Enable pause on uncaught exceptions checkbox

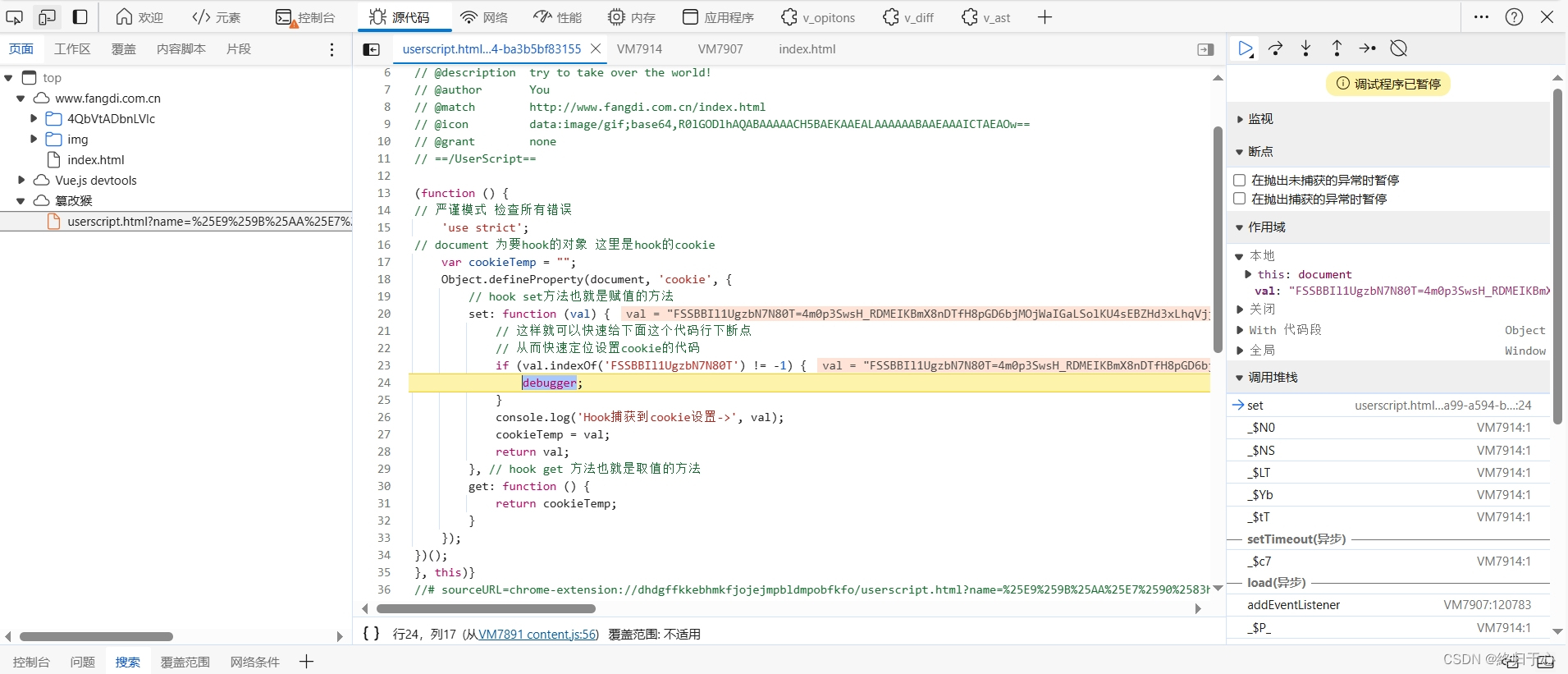(1239, 180)
